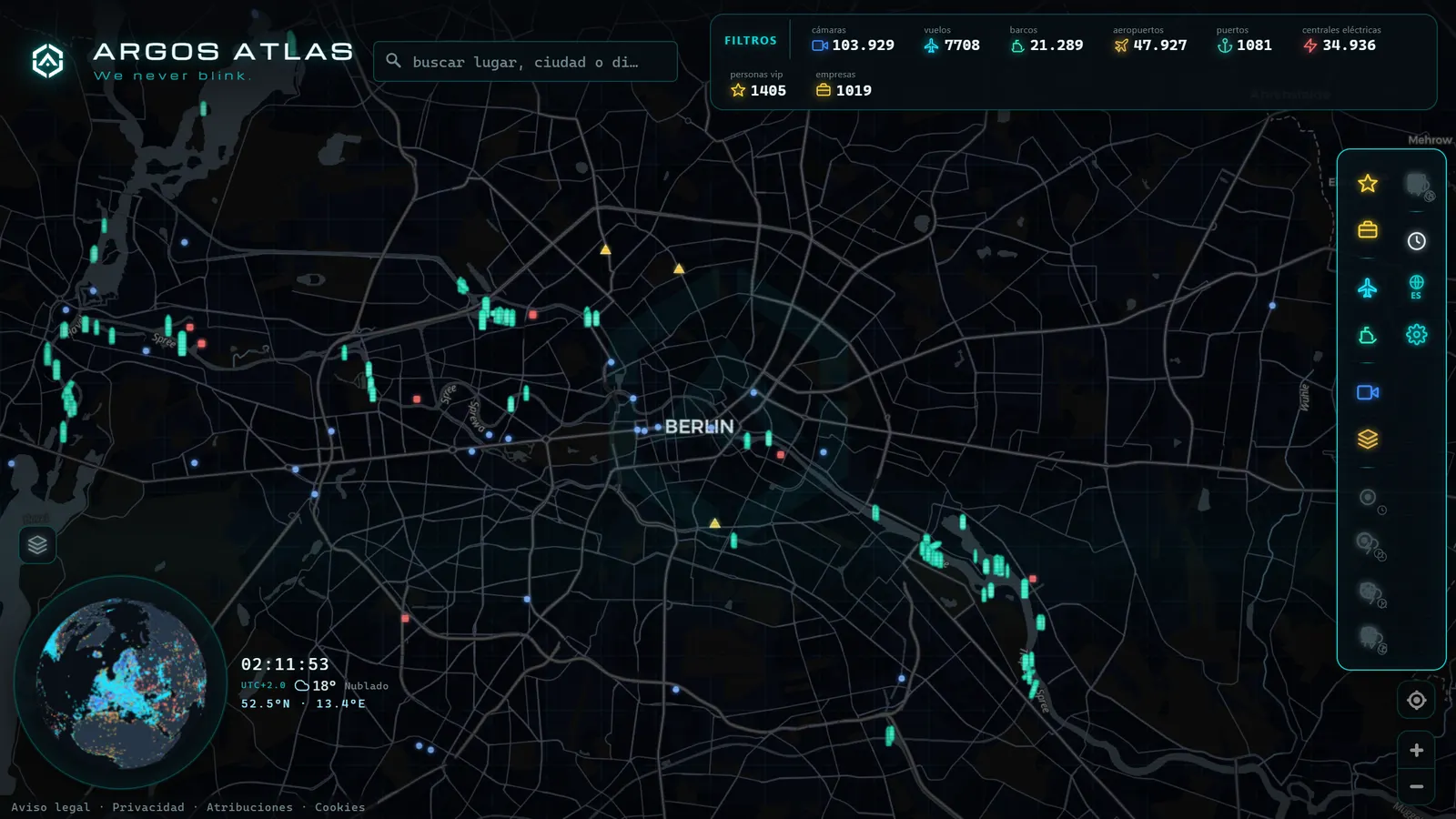Click the mini globe overview
This screenshot has width=1456, height=819.
point(121,682)
